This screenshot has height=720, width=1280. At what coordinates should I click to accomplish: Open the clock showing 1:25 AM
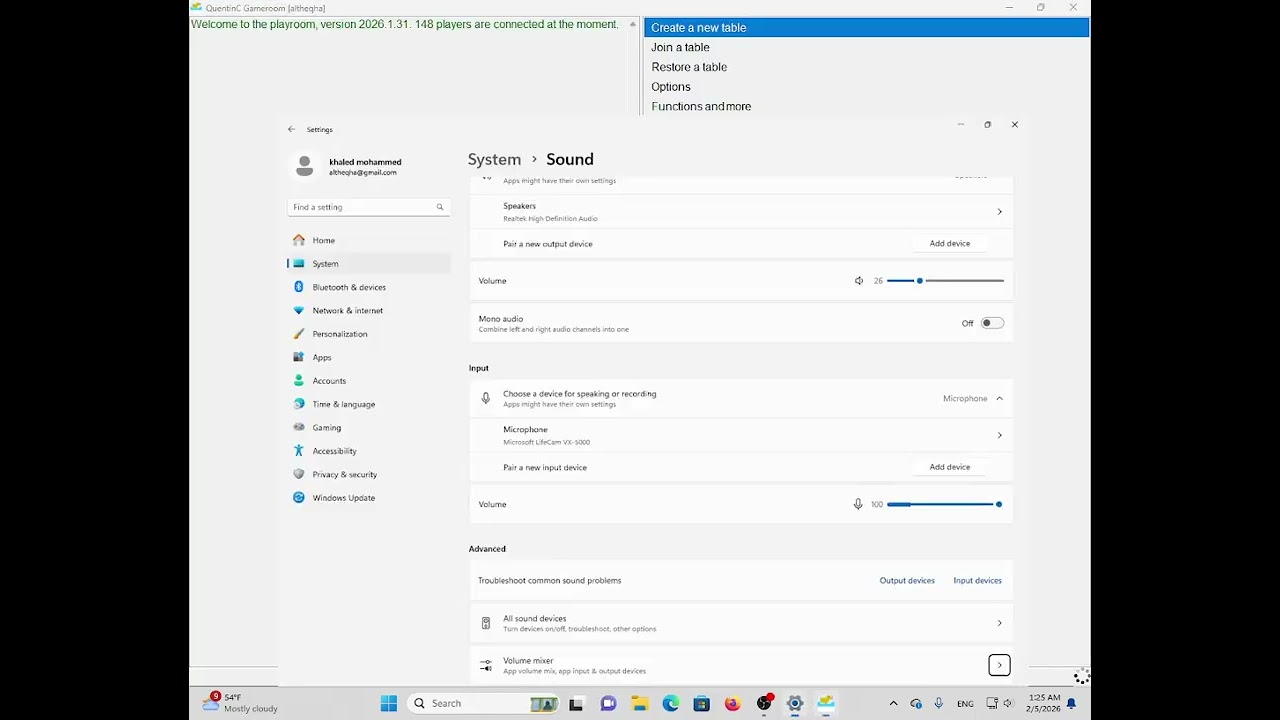[x=1043, y=703]
